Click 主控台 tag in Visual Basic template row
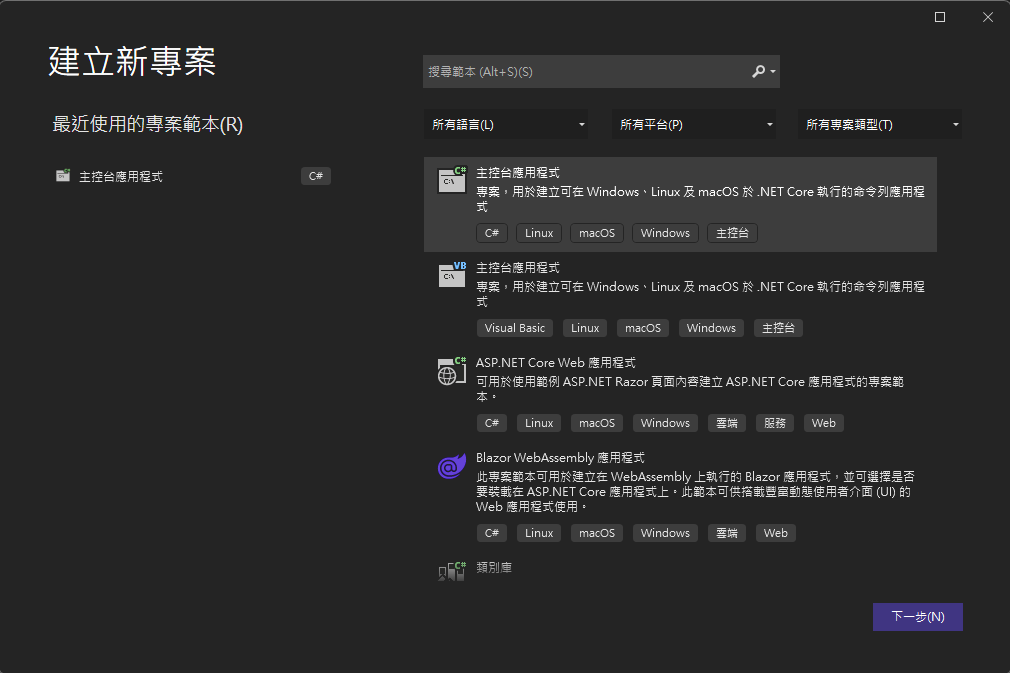Screen dimensions: 1010x673 click(x=778, y=328)
